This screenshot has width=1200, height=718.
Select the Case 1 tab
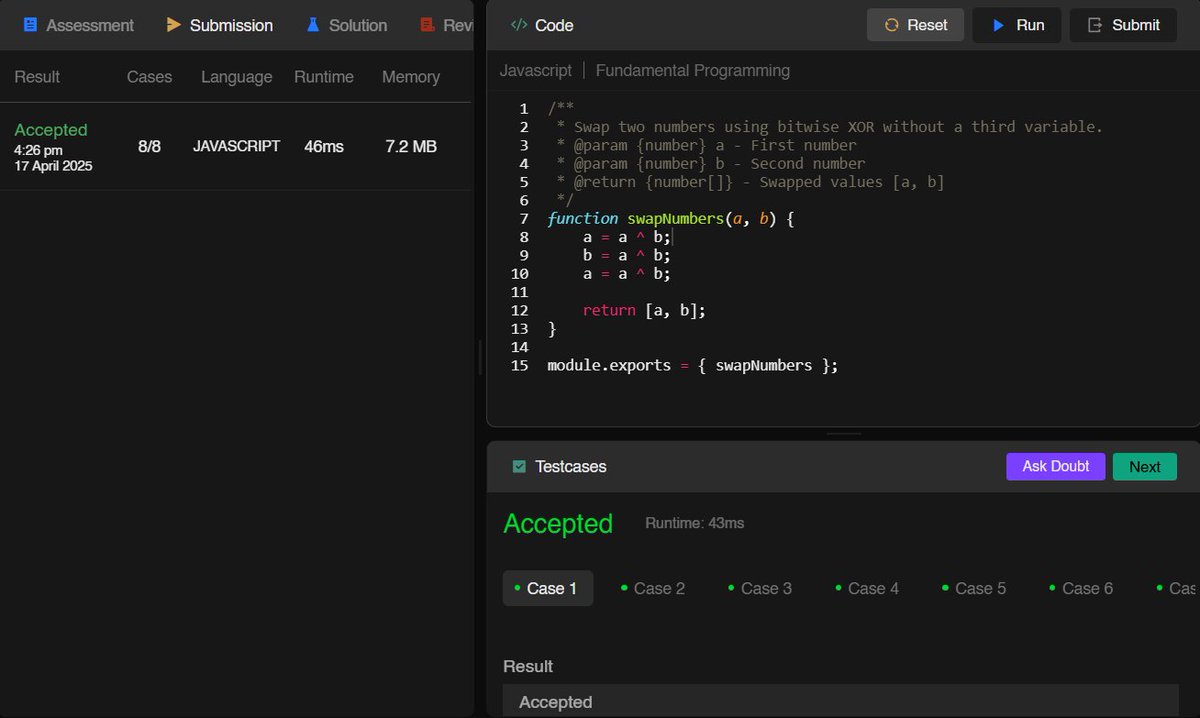(548, 588)
